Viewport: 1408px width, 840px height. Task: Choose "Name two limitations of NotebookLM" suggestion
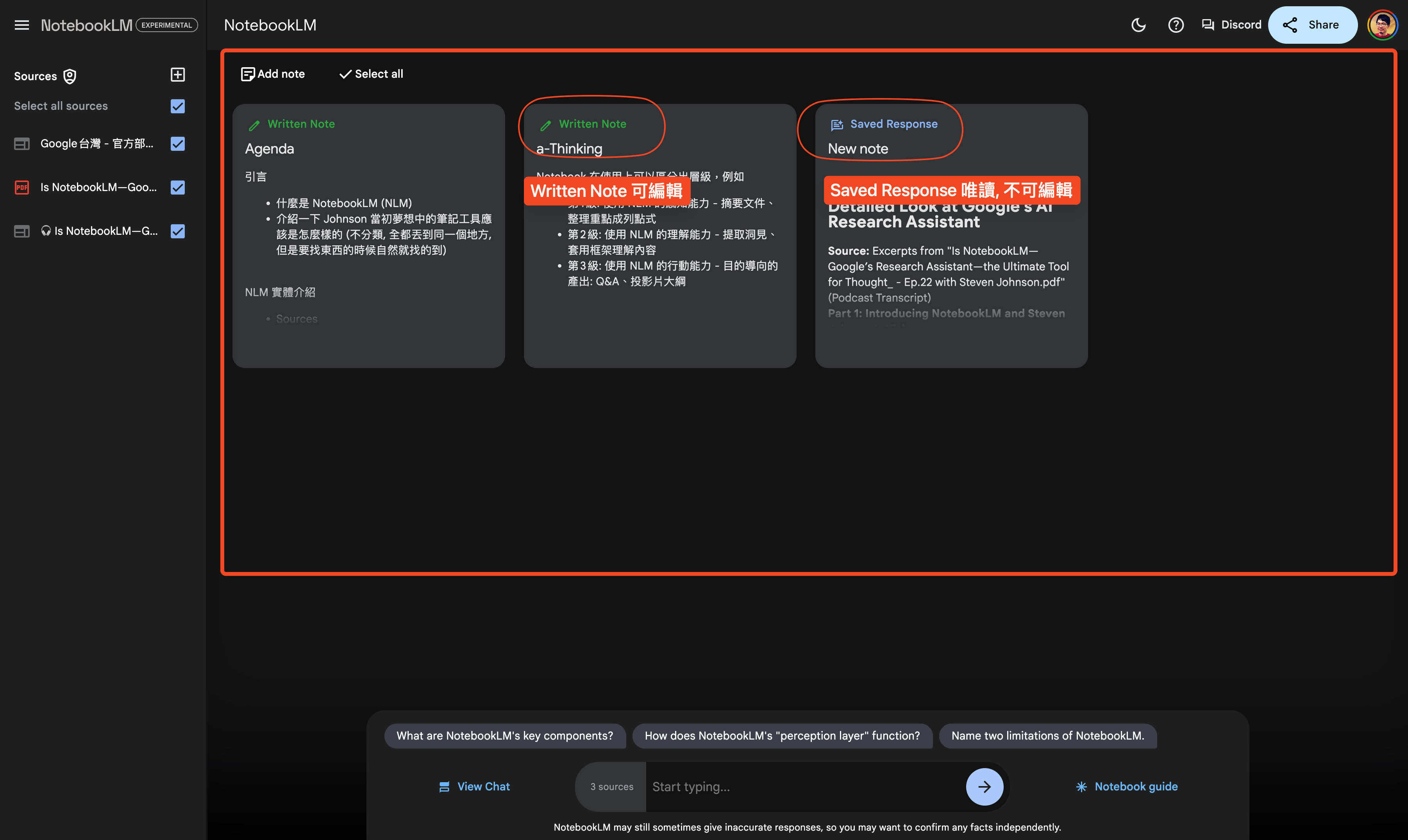click(1047, 735)
